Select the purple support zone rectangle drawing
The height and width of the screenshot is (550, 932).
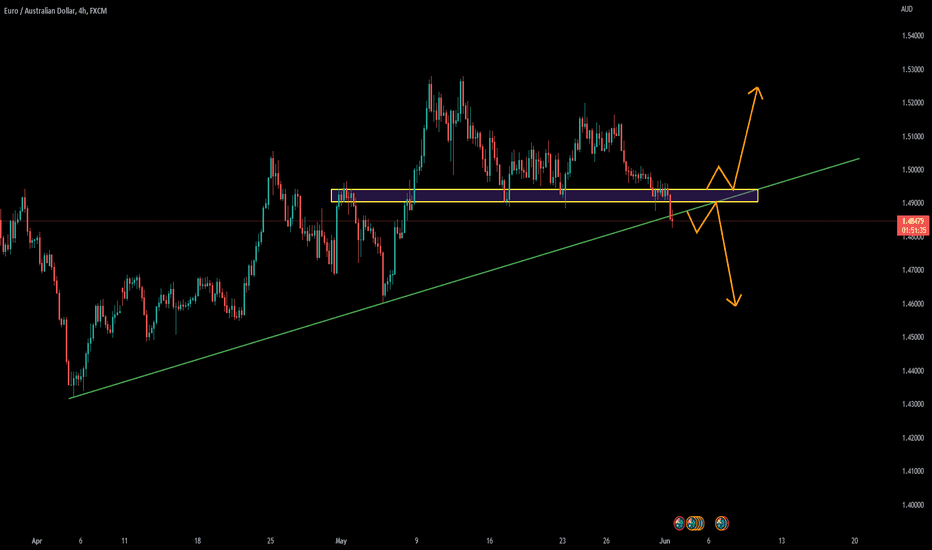point(544,196)
